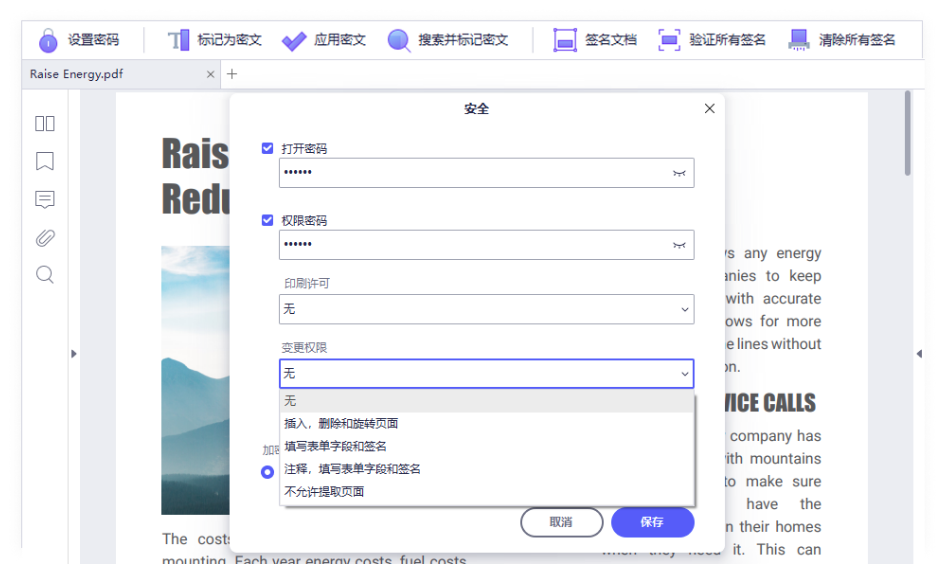Choose 不允许提取页面 option
Viewport: 939px width, 578px height.
[324, 491]
